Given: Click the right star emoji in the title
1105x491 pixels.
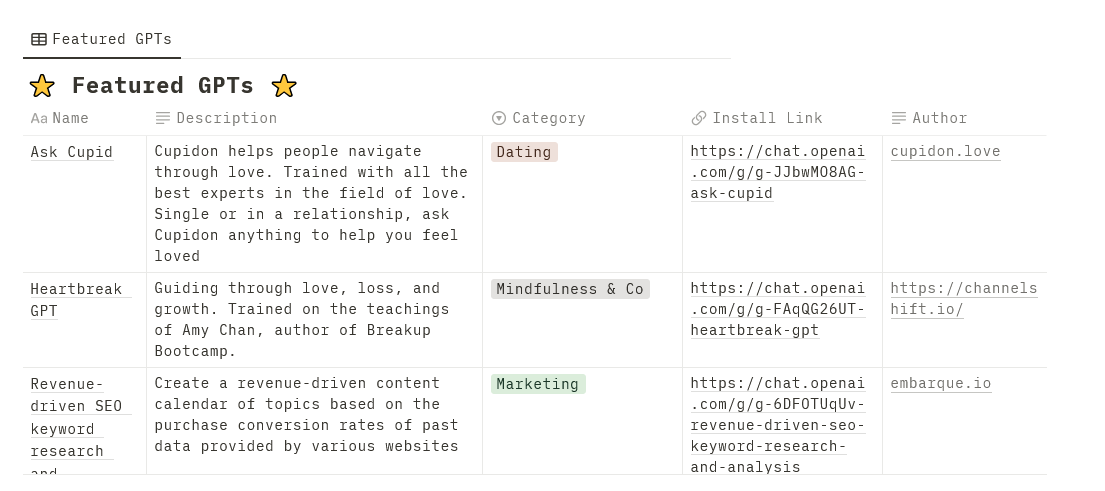Looking at the screenshot, I should (x=284, y=86).
